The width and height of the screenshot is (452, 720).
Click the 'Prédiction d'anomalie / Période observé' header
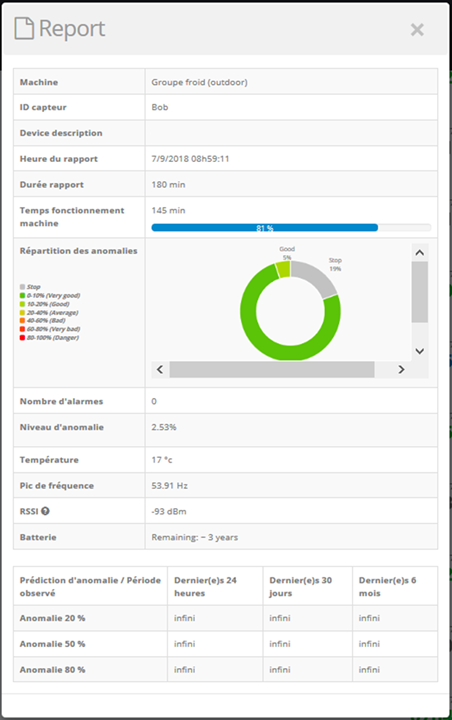(x=90, y=586)
